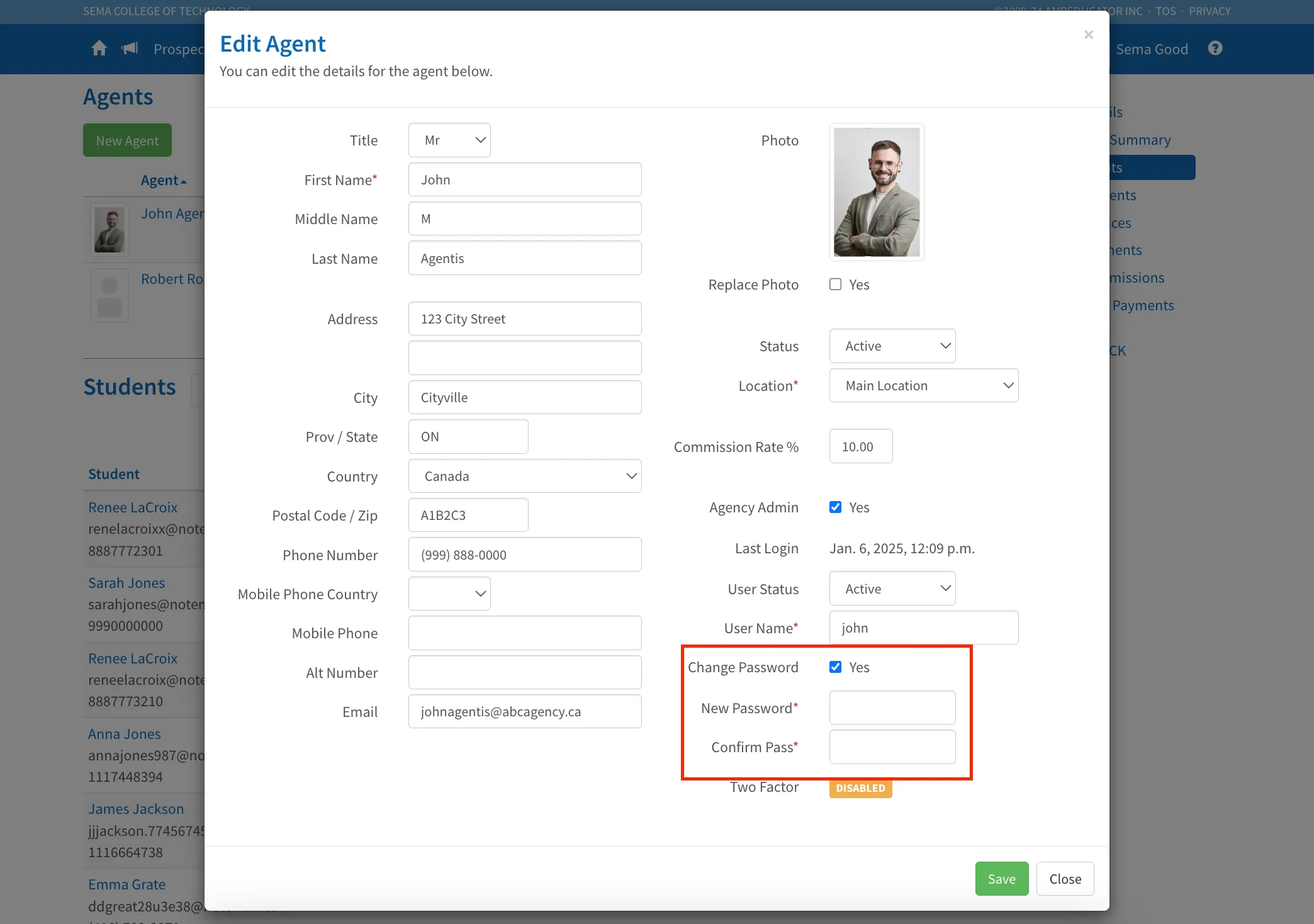Open the Location dropdown
This screenshot has width=1314, height=924.
click(x=924, y=385)
